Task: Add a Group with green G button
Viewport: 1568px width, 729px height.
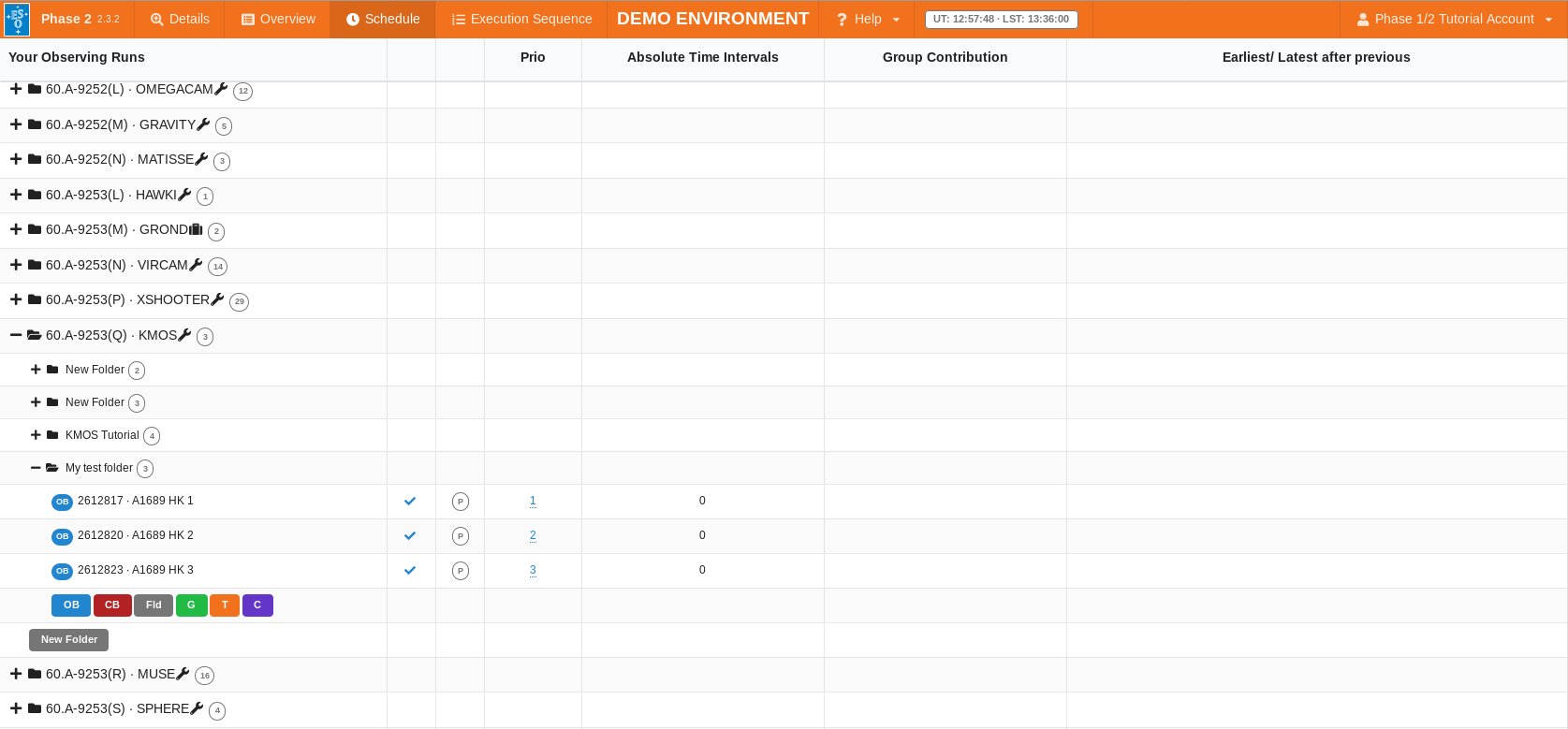Action: [x=191, y=605]
